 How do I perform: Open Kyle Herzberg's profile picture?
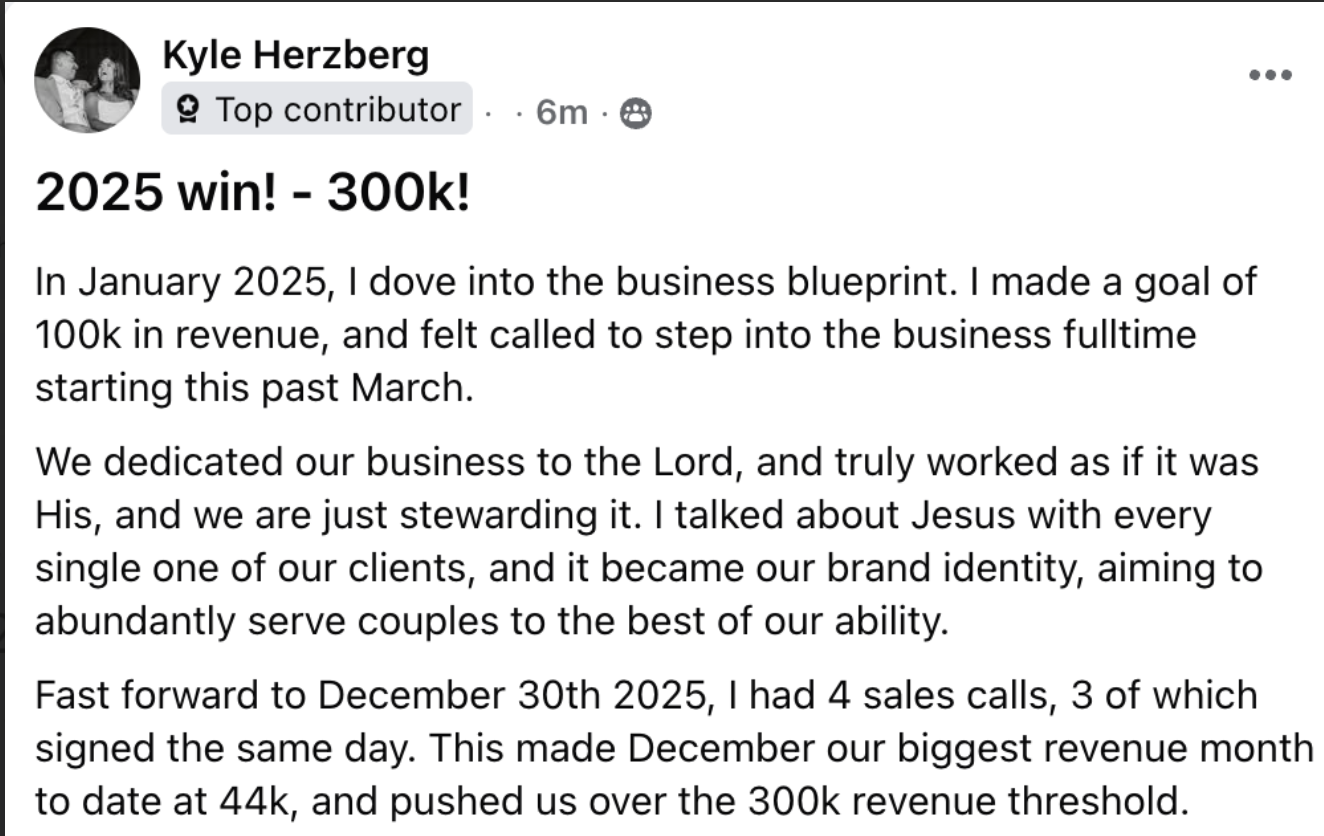(87, 80)
